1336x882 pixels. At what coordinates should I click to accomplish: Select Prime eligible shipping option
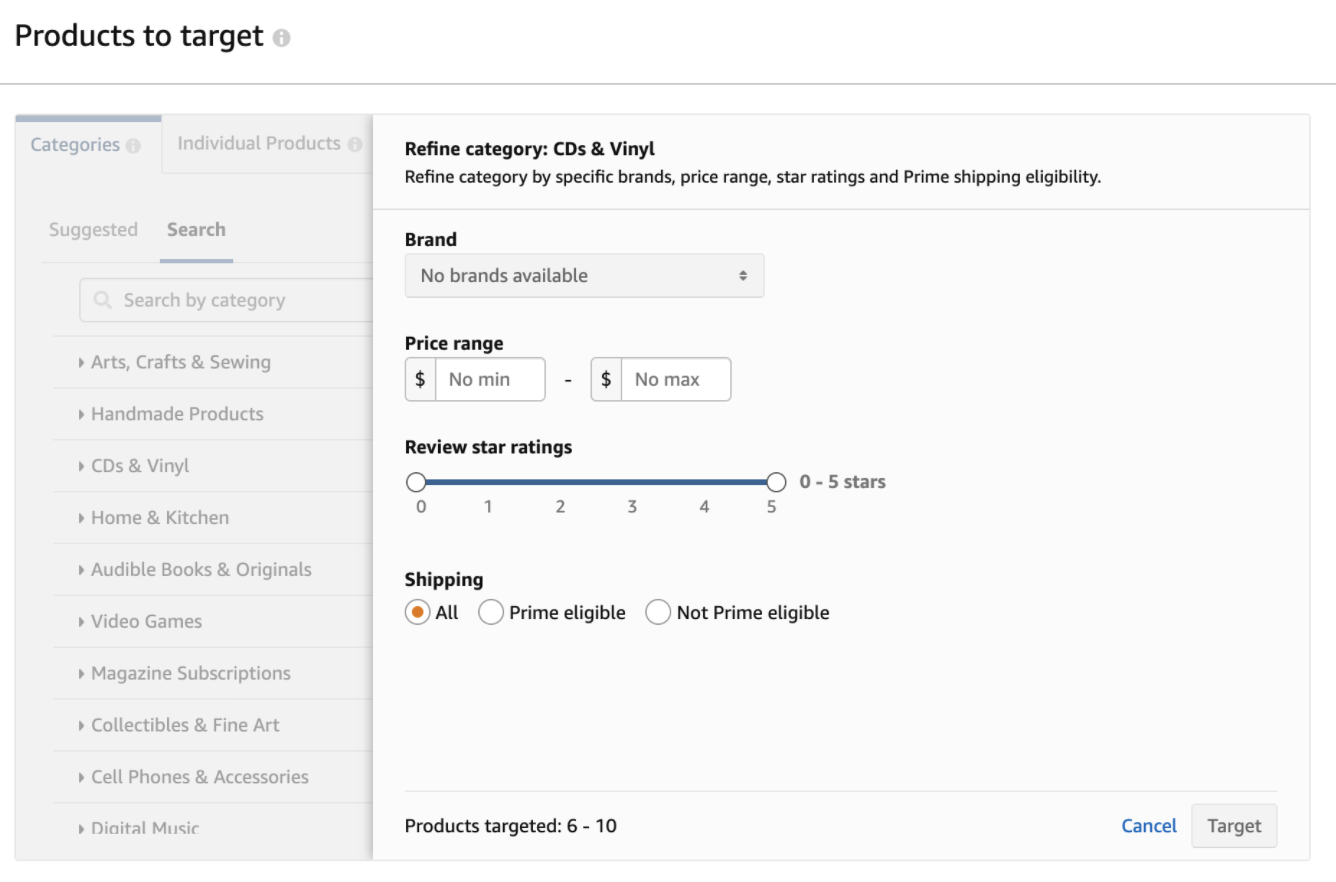(491, 612)
